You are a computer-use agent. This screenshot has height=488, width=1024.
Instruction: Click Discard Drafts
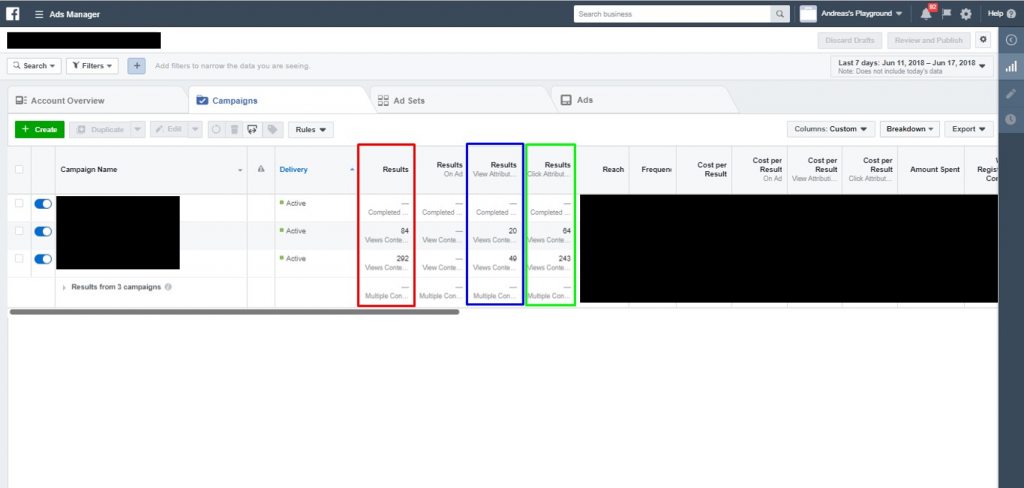click(850, 40)
